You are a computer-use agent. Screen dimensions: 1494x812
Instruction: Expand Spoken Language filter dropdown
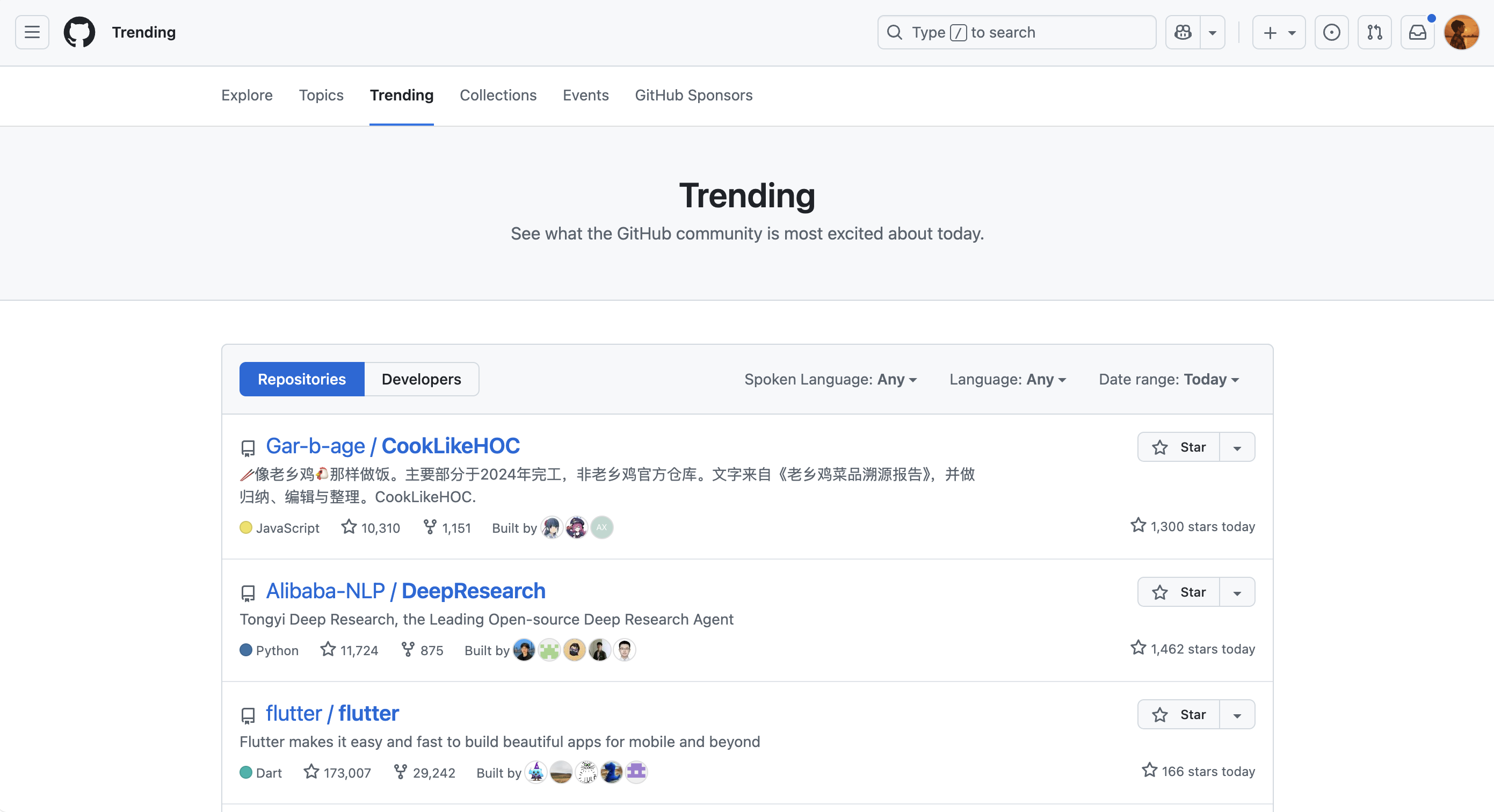831,379
